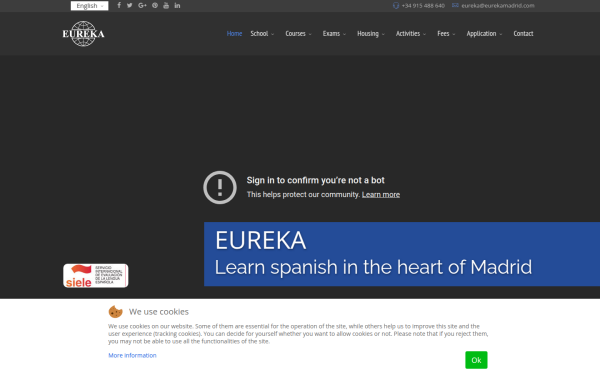This screenshot has width=600, height=375.
Task: Click the phone number +34 915 488 640
Action: pyautogui.click(x=423, y=6)
